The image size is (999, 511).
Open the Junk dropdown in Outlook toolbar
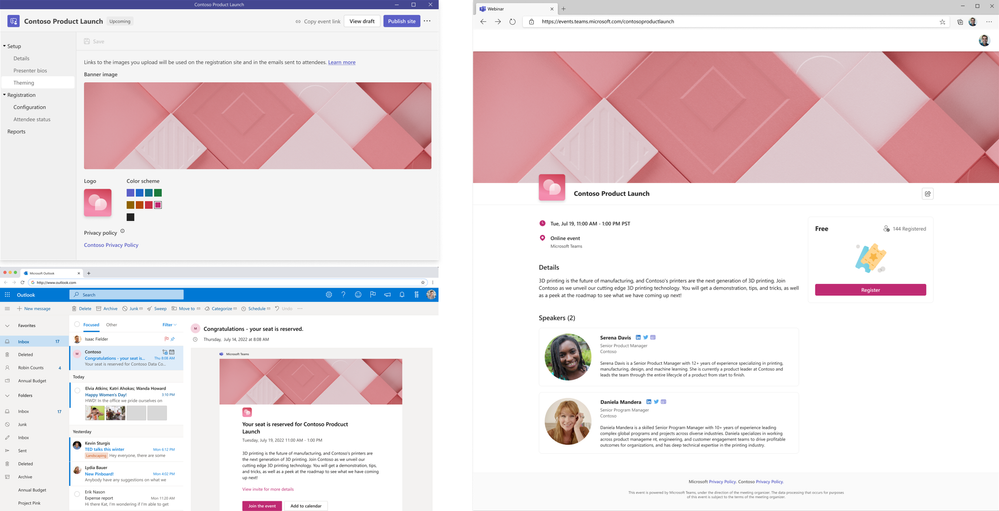point(133,308)
